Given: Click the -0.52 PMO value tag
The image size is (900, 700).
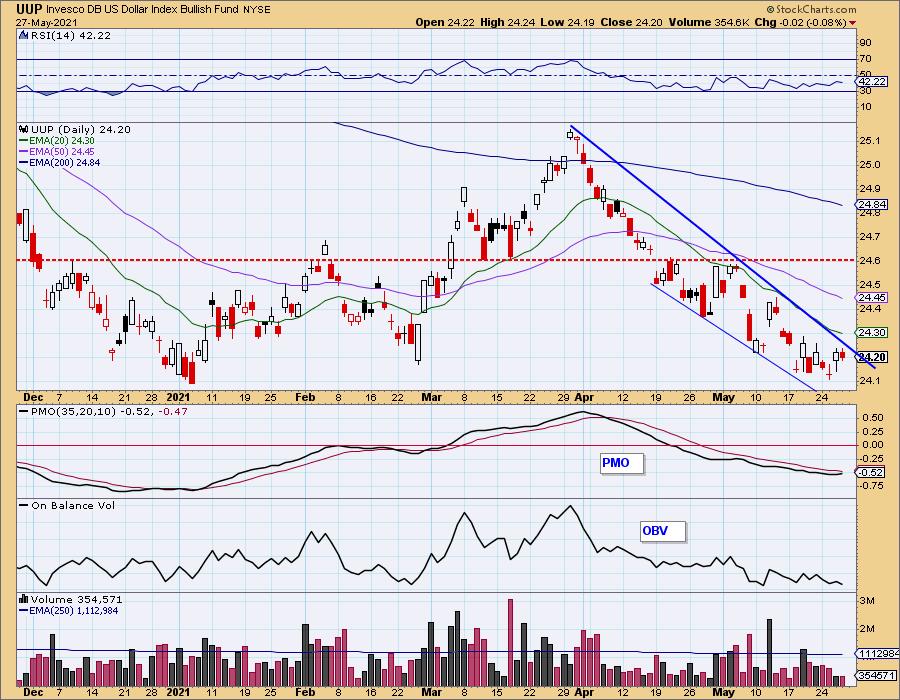Looking at the screenshot, I should click(872, 472).
